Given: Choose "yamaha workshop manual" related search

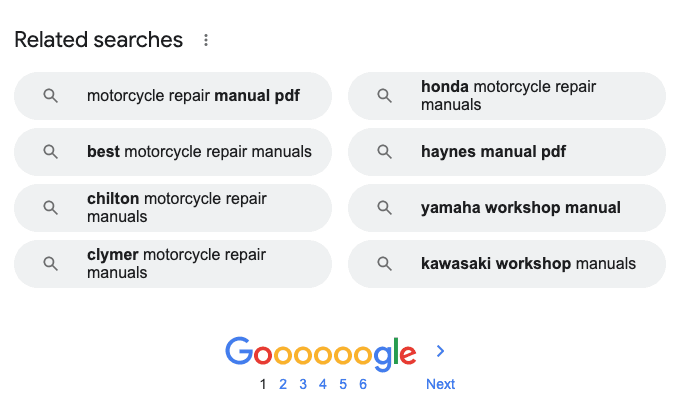Looking at the screenshot, I should [x=520, y=208].
